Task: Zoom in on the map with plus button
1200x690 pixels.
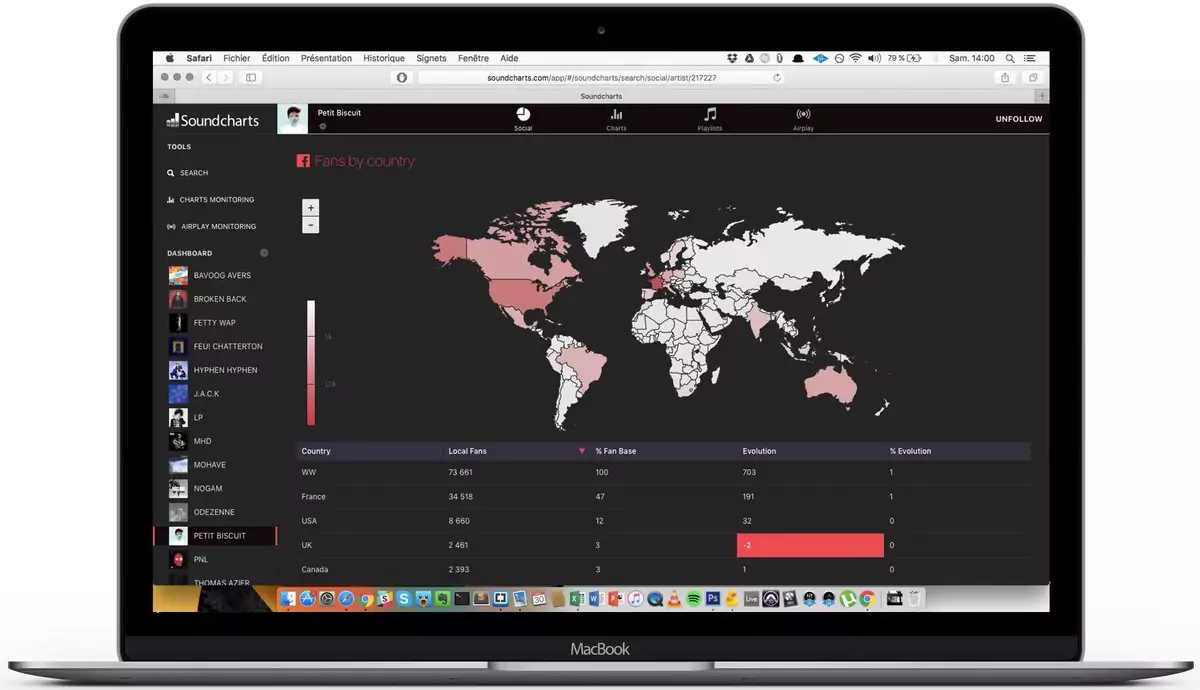Action: click(311, 208)
